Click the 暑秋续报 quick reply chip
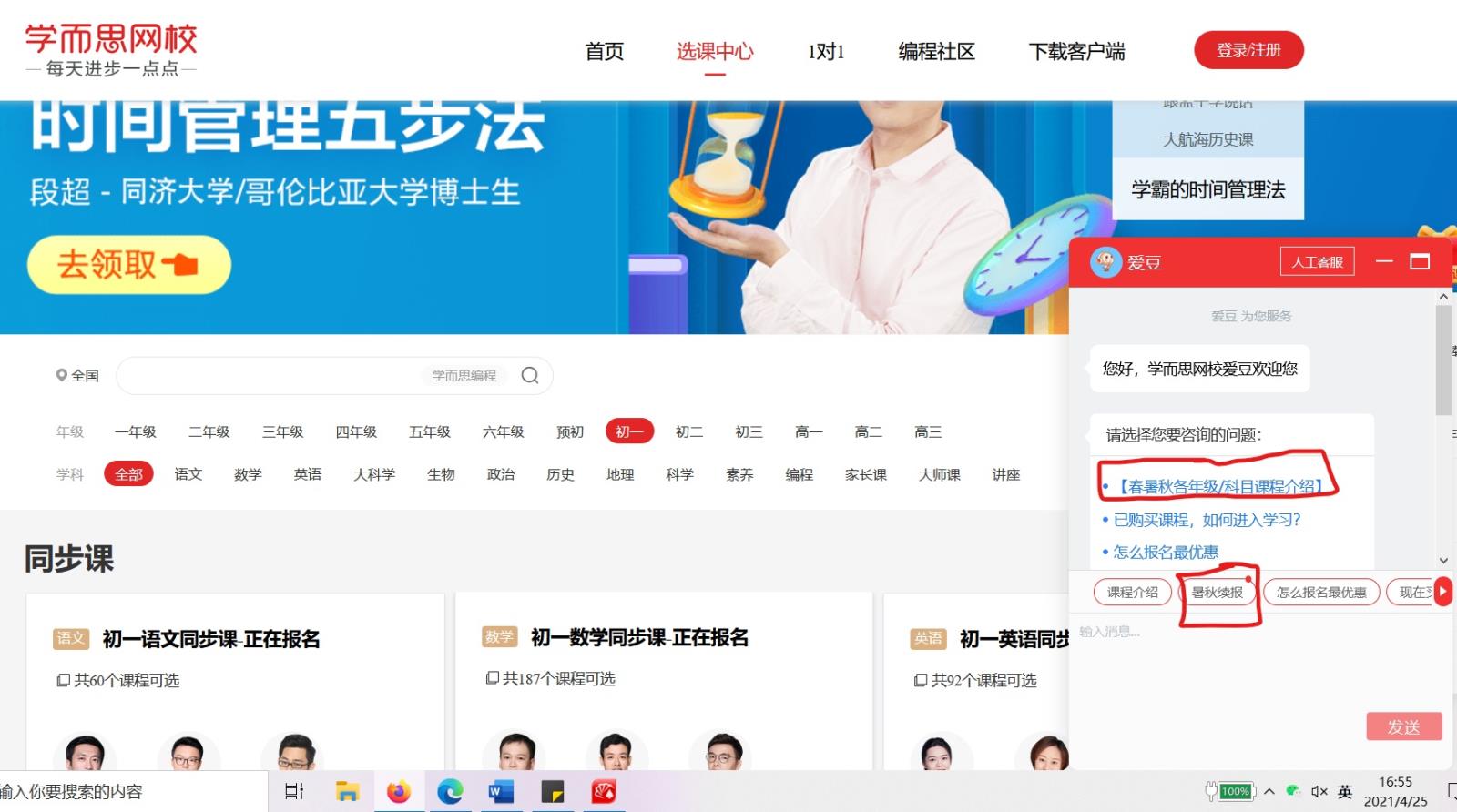Image resolution: width=1457 pixels, height=812 pixels. coord(1217,592)
